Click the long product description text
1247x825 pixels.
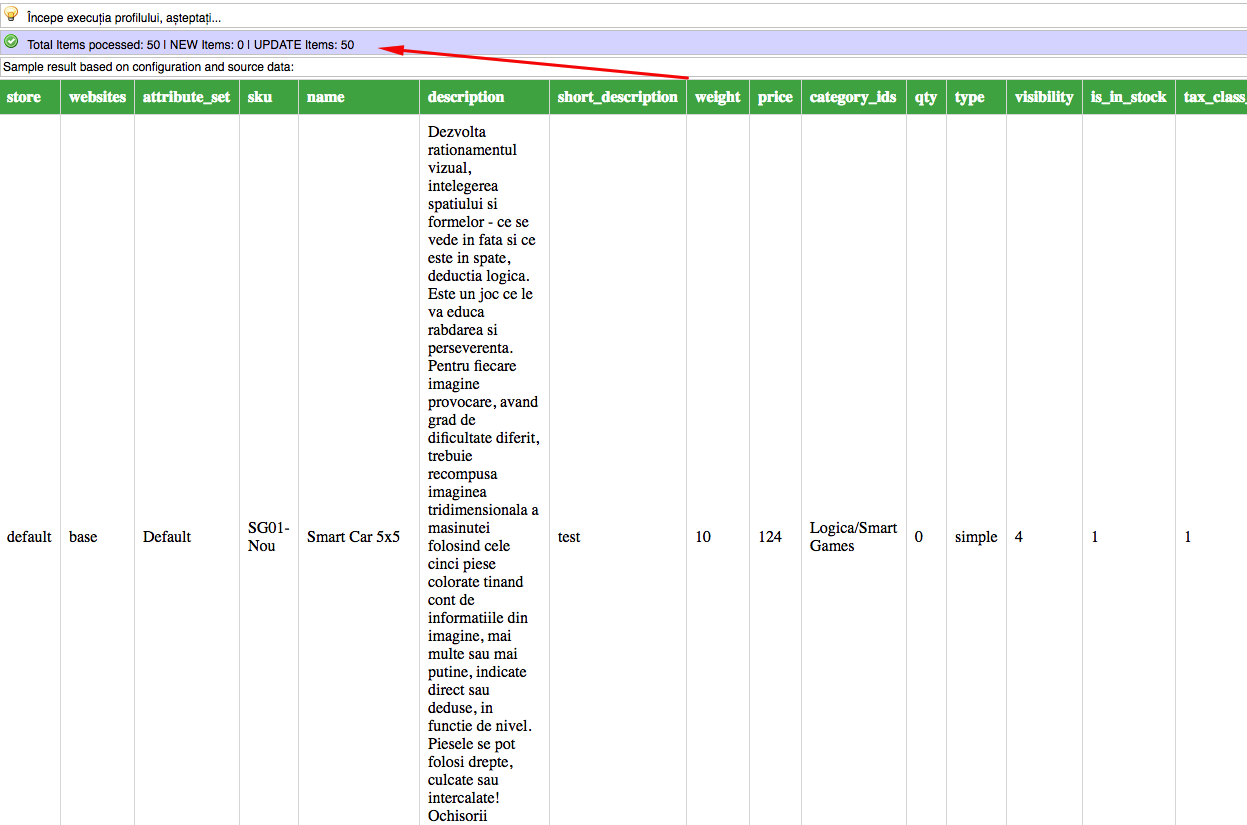click(484, 474)
